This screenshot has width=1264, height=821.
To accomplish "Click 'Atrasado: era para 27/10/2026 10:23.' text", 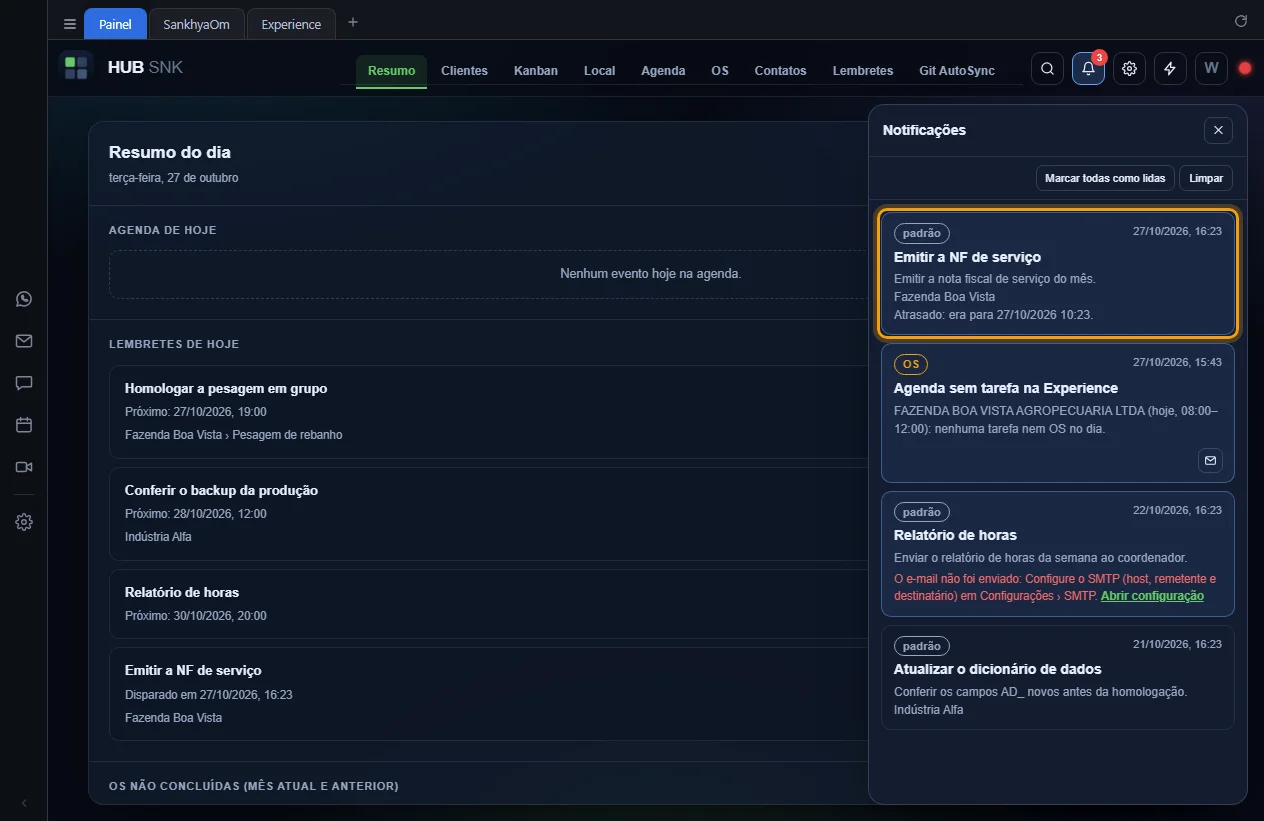I will [x=993, y=314].
